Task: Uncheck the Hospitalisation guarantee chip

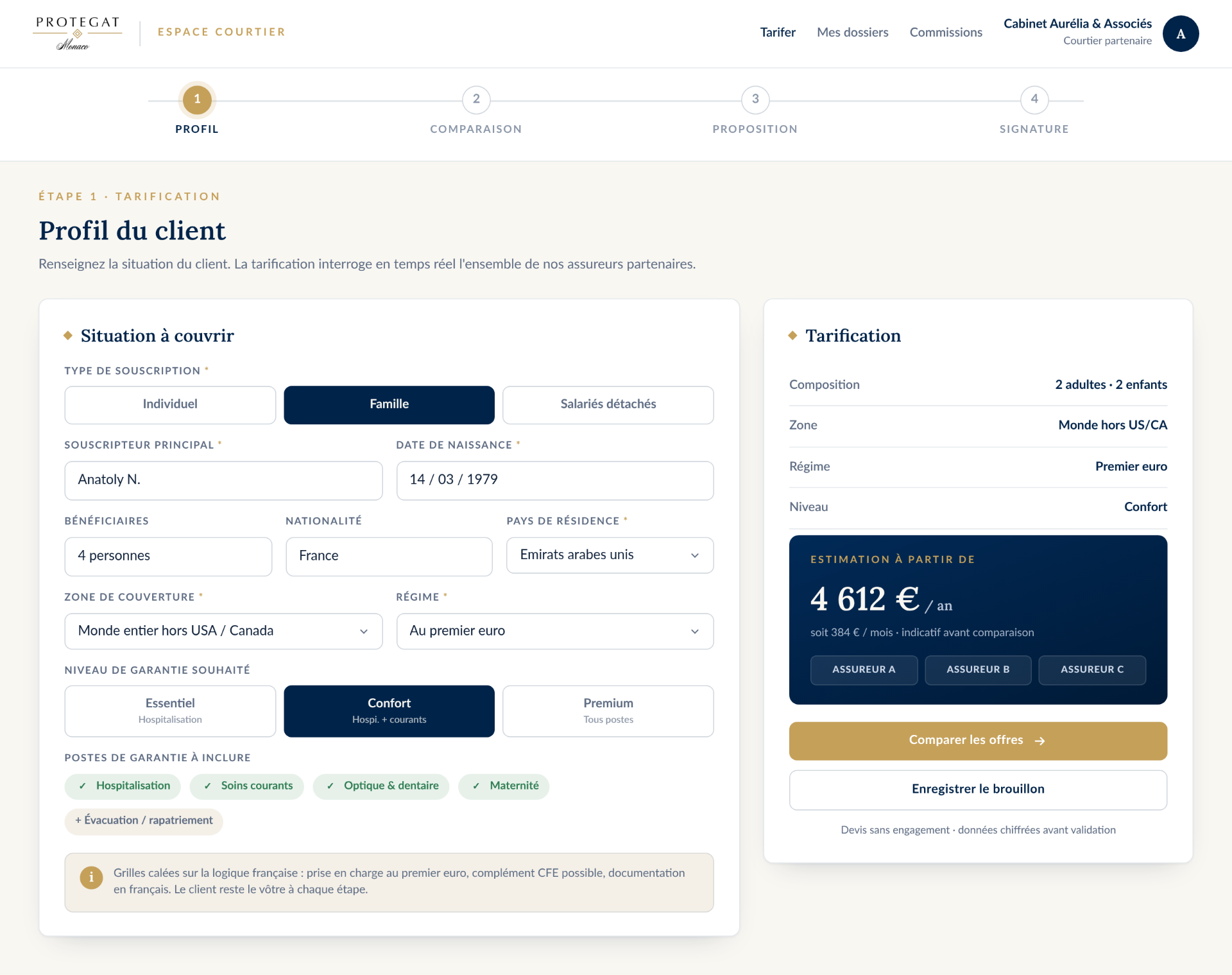Action: point(123,786)
